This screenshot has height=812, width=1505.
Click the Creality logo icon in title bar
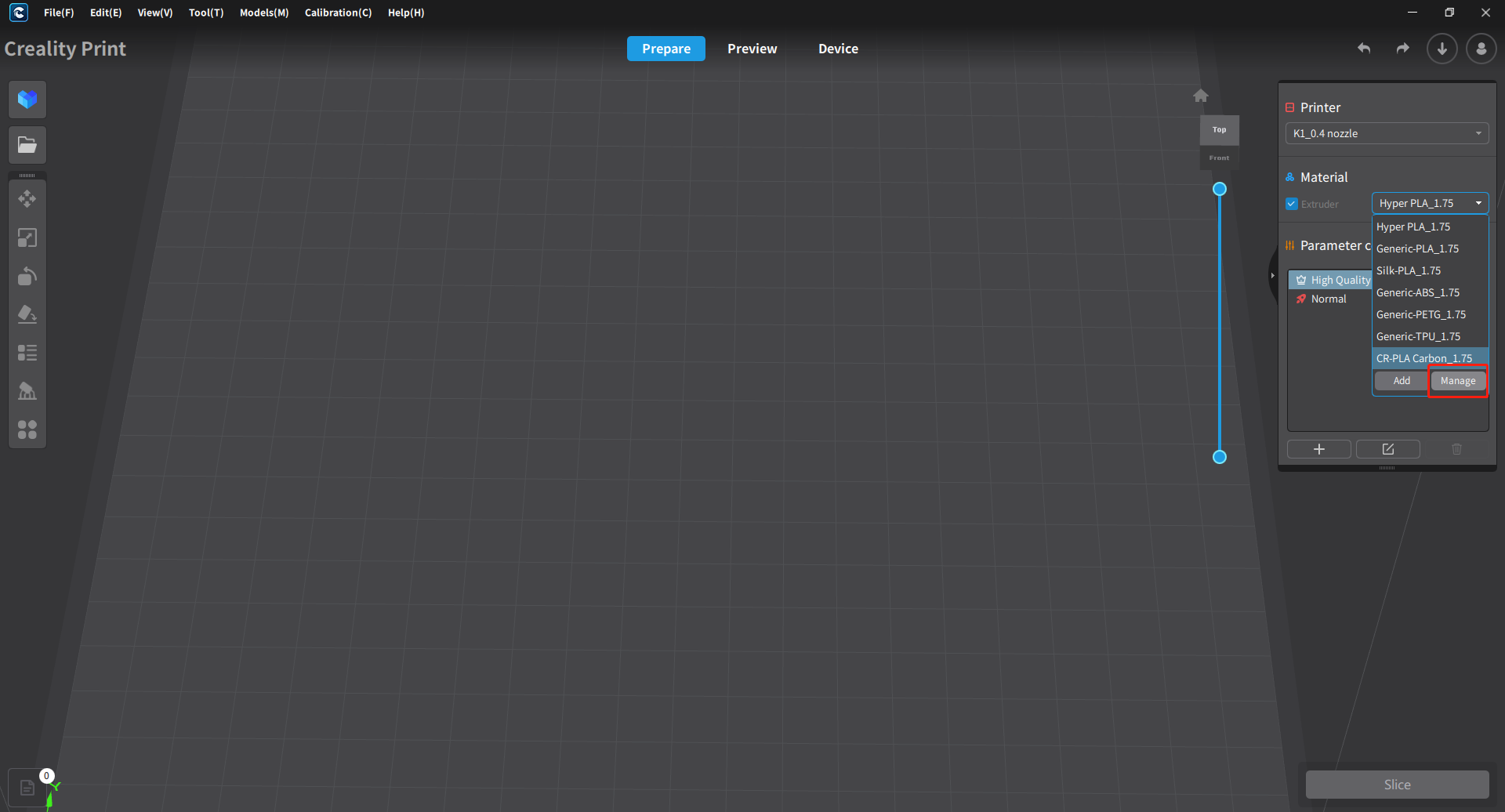pos(19,13)
